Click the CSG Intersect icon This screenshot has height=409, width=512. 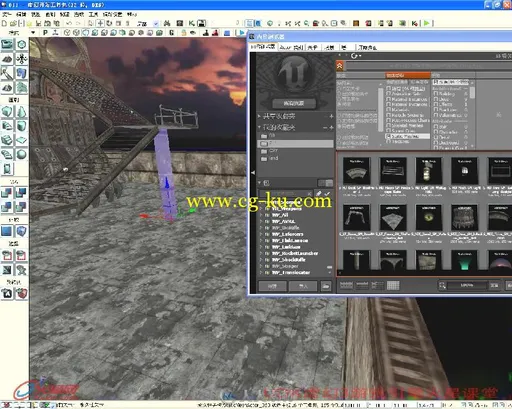(x=7, y=207)
